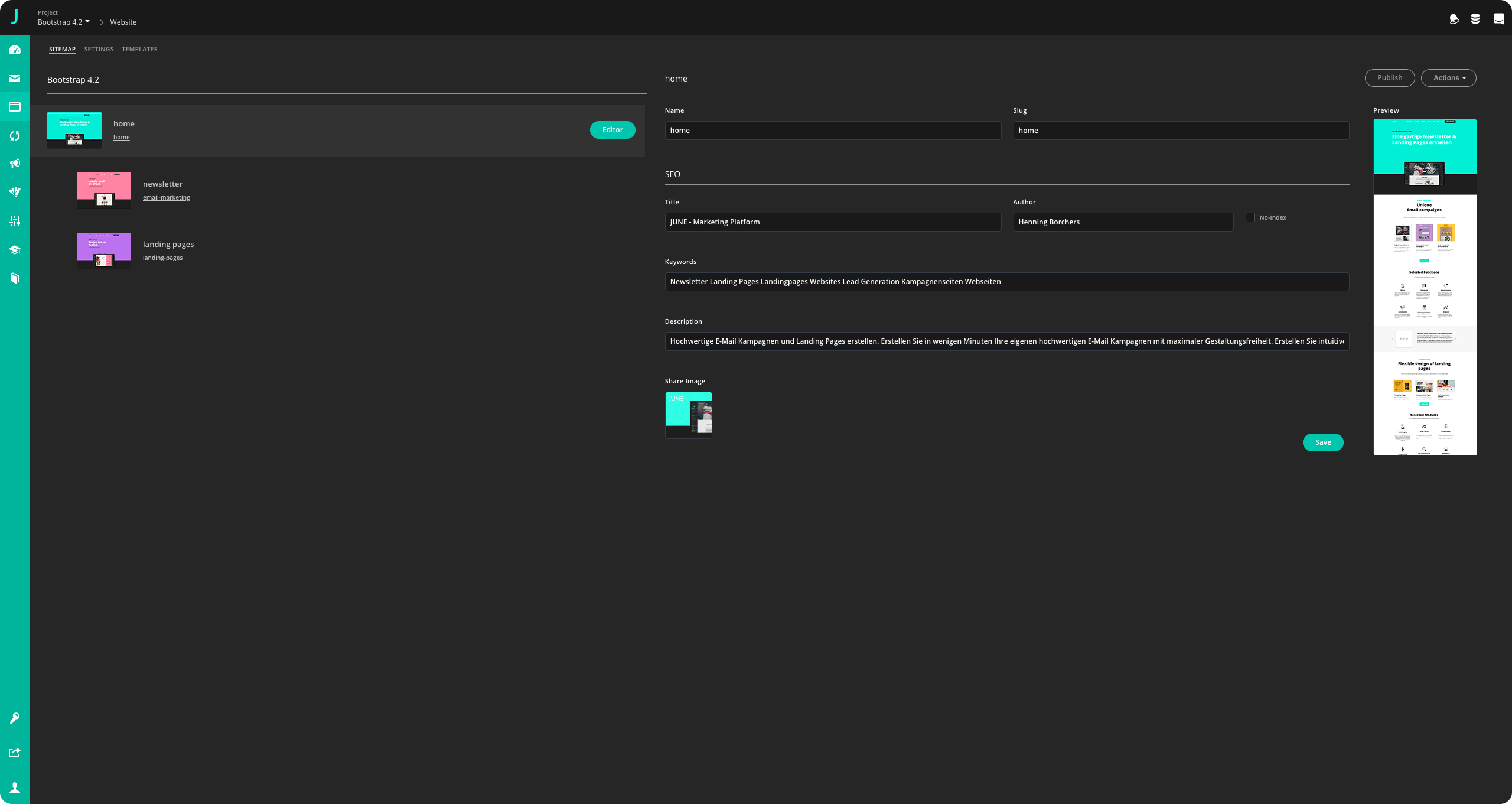
Task: Focus the Keywords input field
Action: pyautogui.click(x=1007, y=282)
